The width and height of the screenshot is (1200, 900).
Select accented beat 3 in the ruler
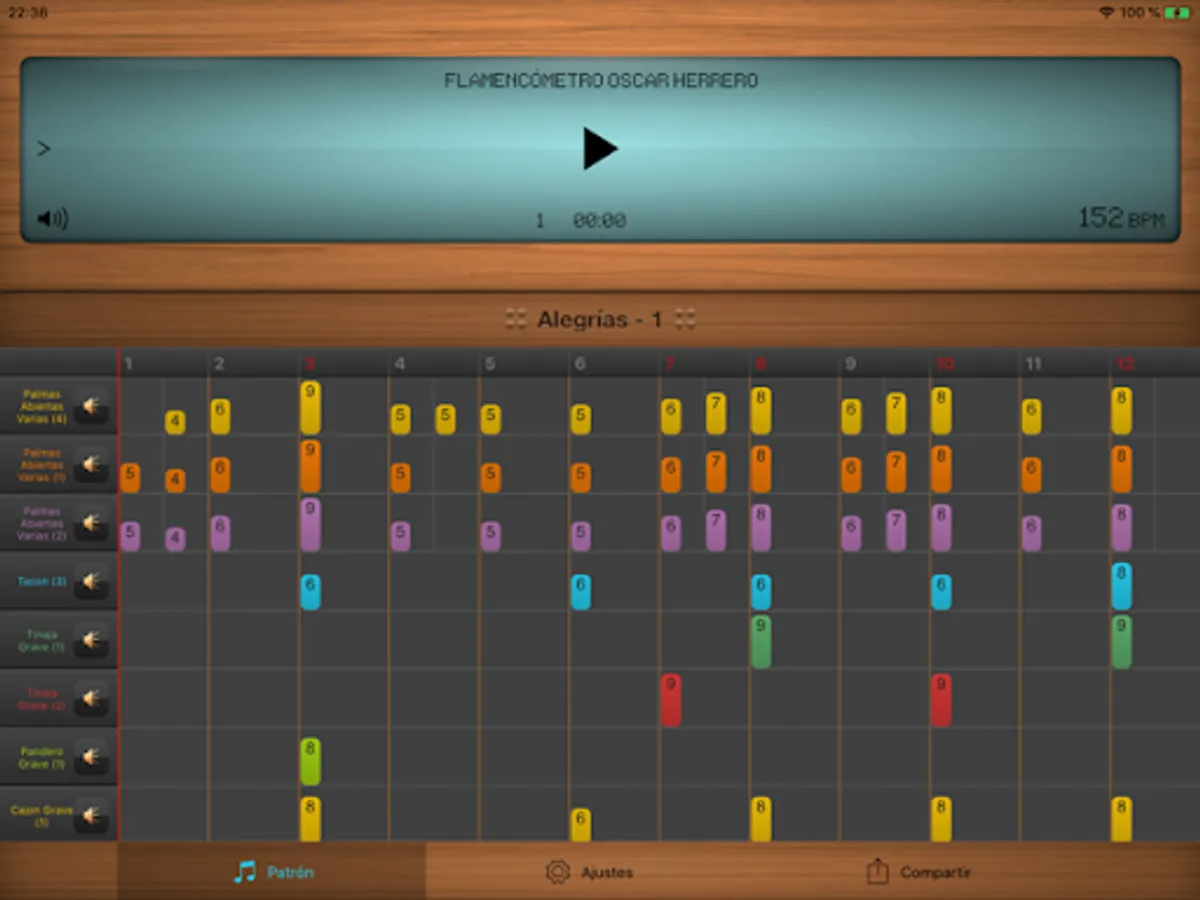tap(310, 364)
